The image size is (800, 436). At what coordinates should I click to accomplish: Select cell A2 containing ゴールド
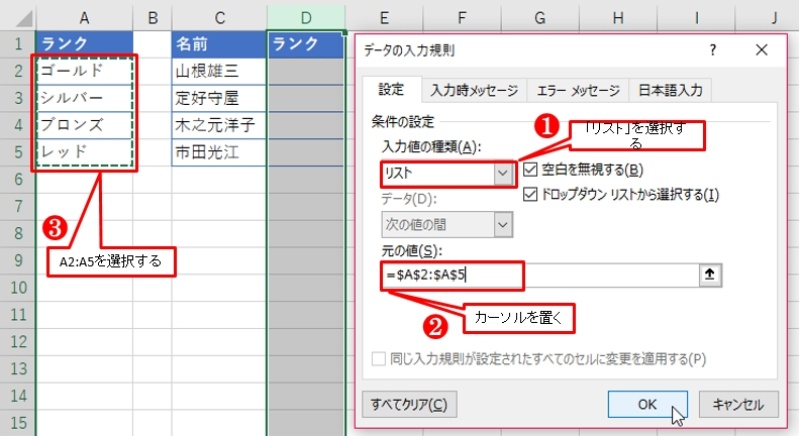(85, 71)
